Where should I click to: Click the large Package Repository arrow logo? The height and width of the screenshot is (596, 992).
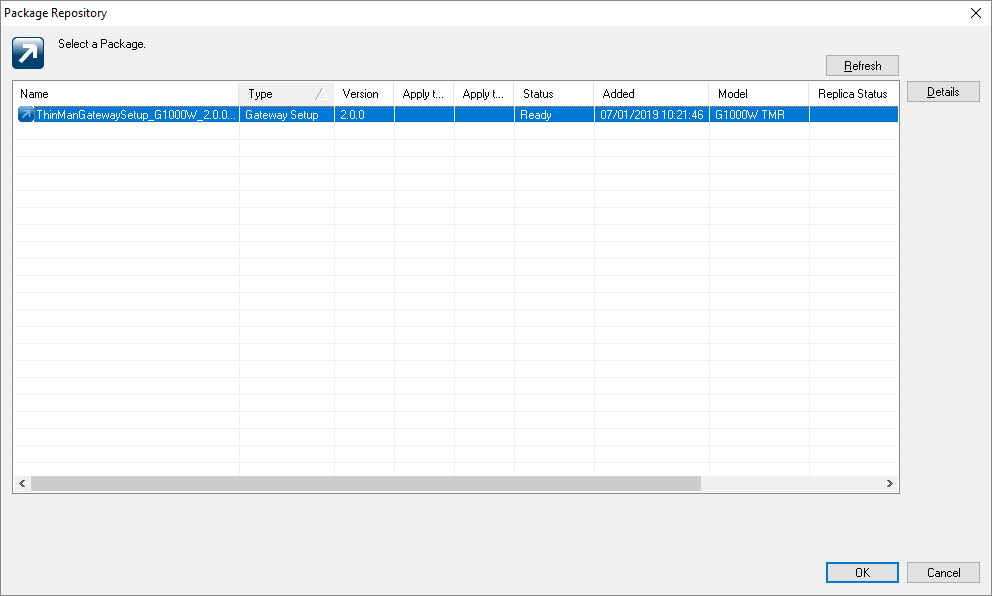click(x=28, y=53)
